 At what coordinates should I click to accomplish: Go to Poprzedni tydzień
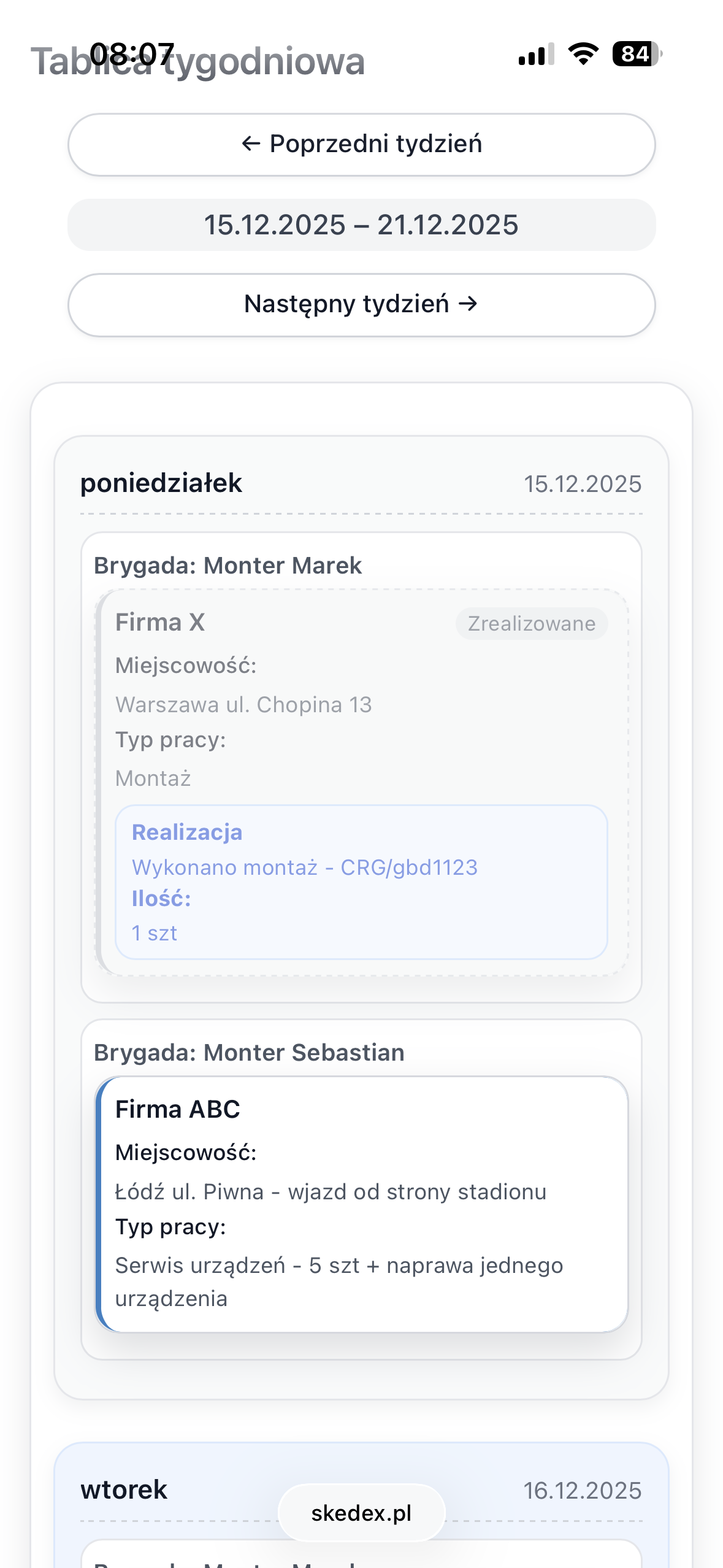(361, 145)
